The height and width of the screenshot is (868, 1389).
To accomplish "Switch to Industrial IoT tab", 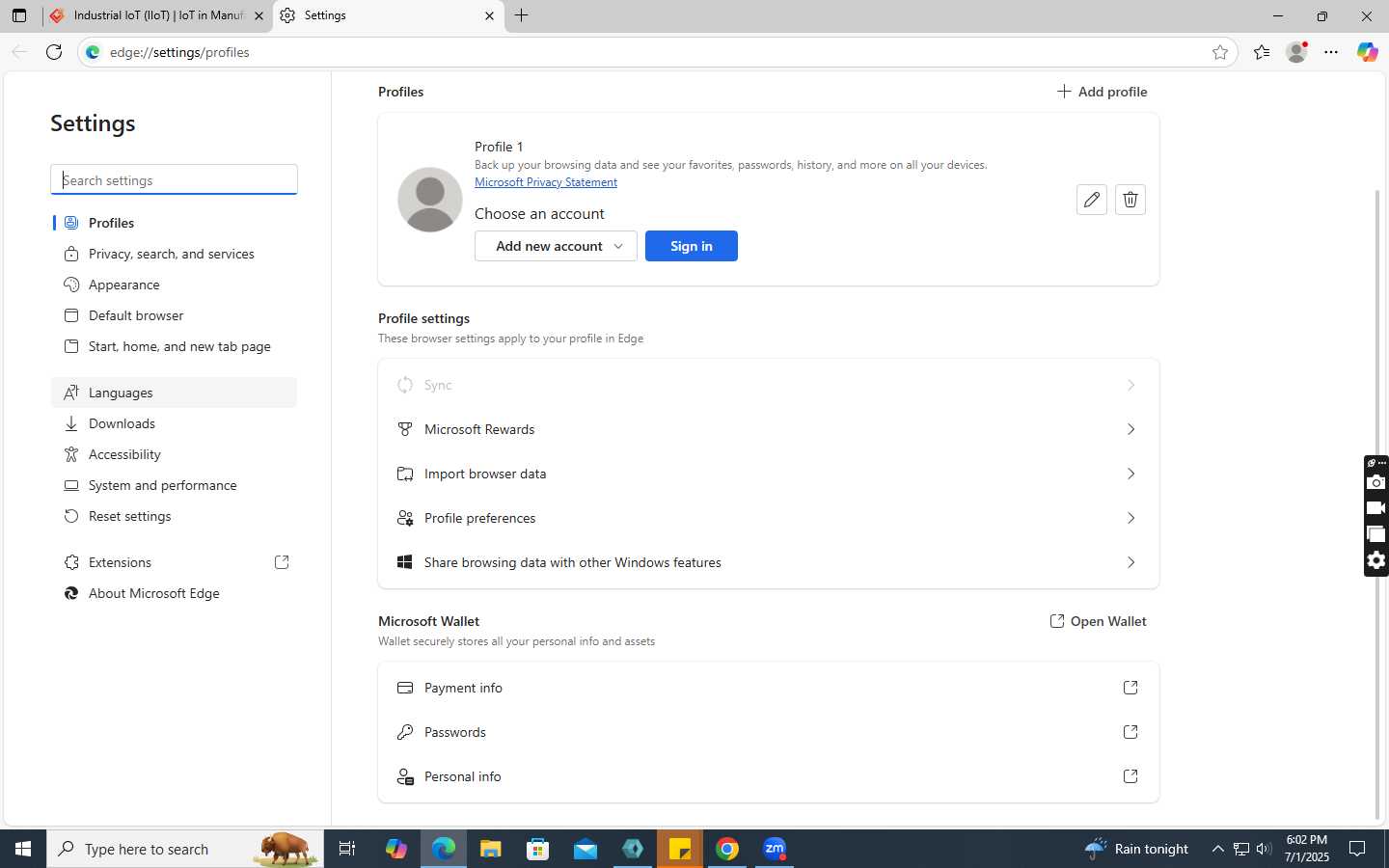I will tap(158, 15).
